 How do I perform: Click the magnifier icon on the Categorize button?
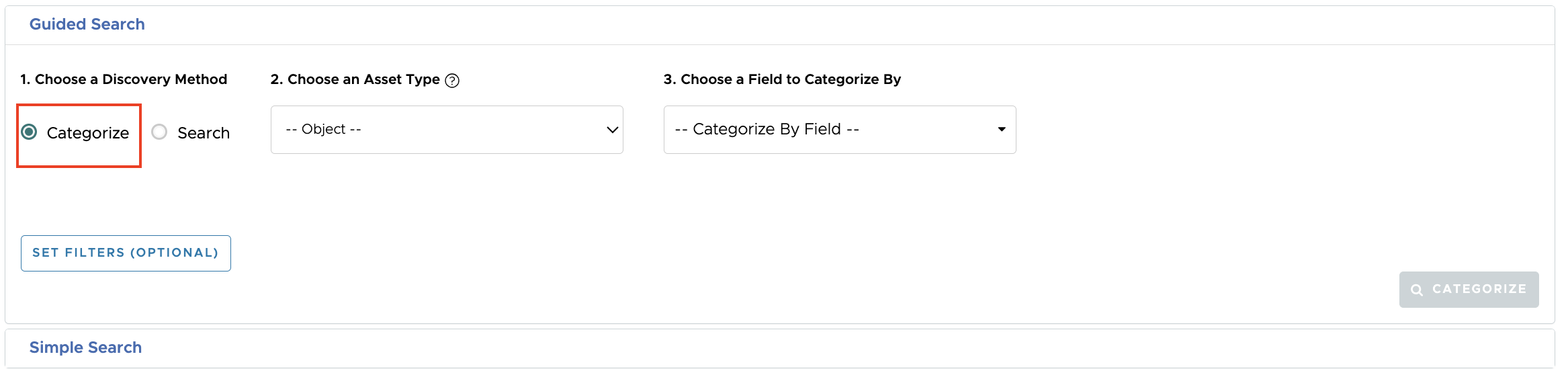1417,290
